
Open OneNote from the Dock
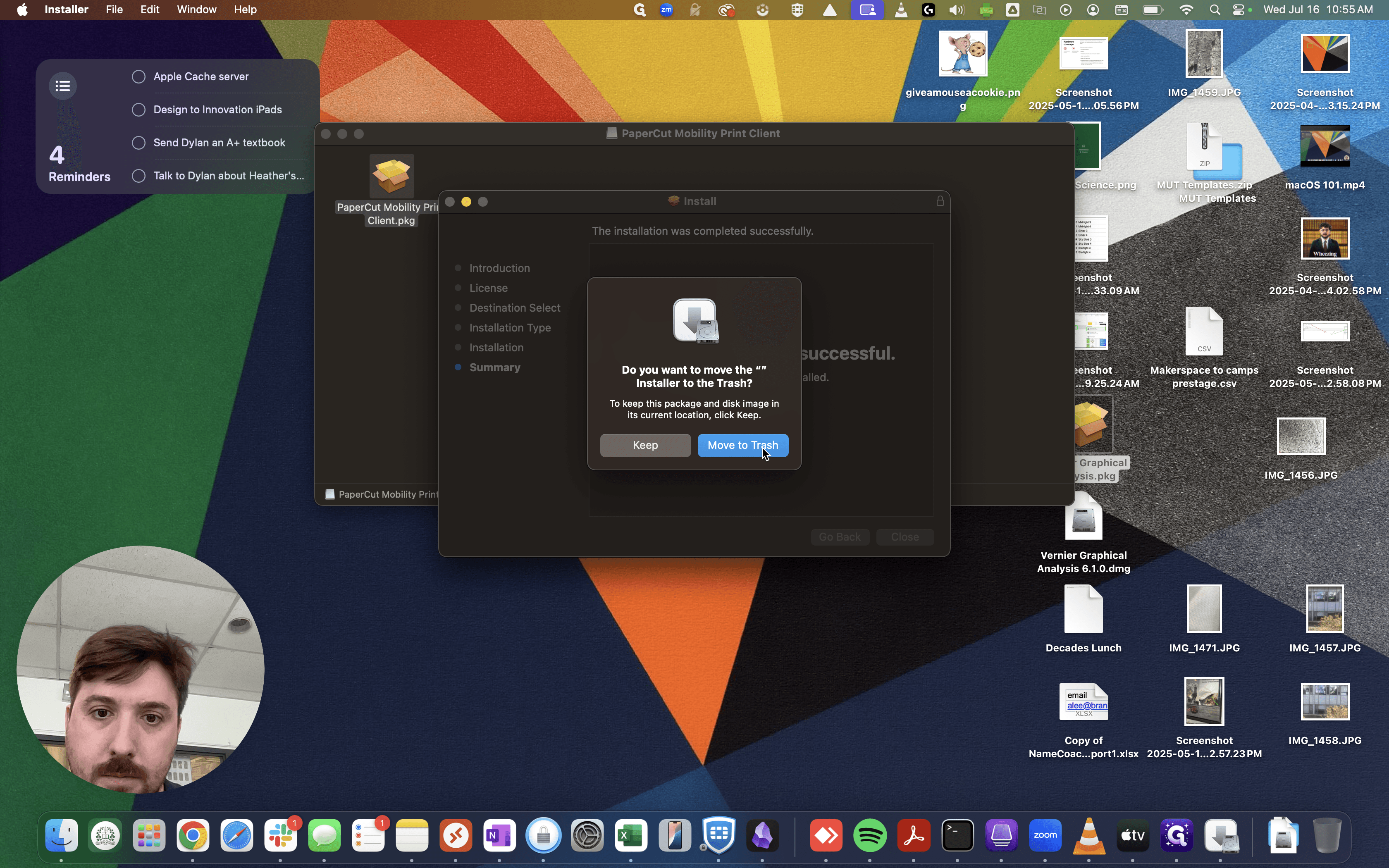500,835
